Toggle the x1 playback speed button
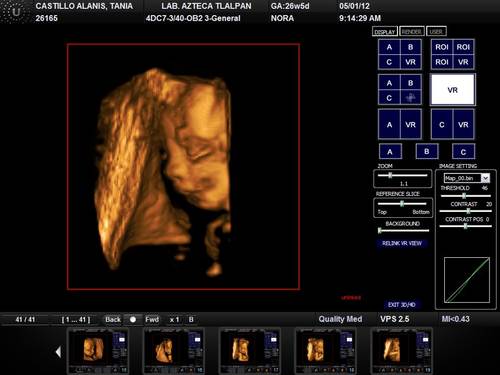Viewport: 500px width, 375px height. coord(174,319)
